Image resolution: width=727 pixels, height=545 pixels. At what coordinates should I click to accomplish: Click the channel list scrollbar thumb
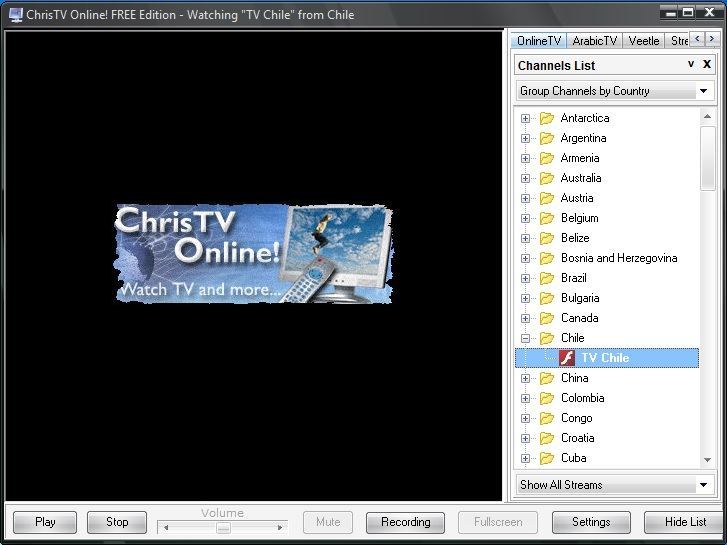point(708,158)
